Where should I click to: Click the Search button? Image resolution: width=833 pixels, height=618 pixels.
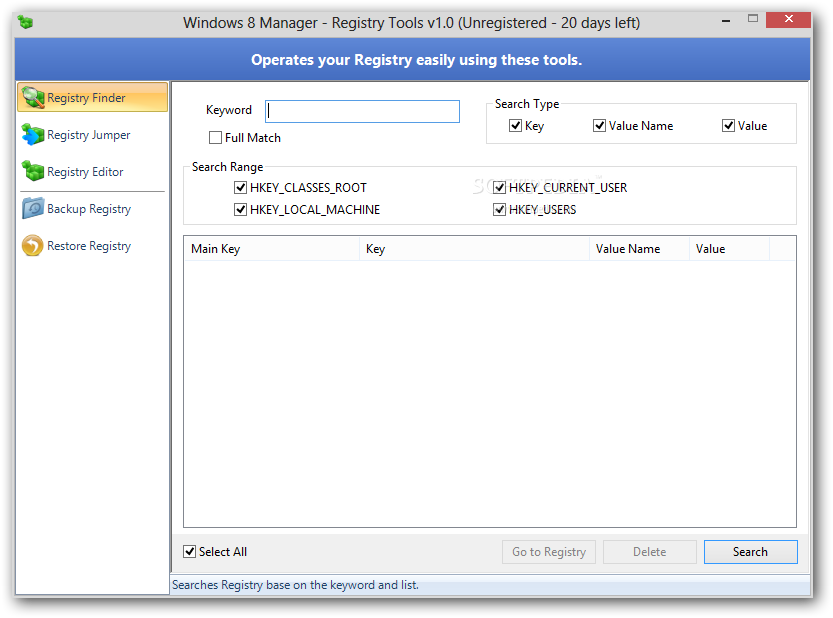750,552
